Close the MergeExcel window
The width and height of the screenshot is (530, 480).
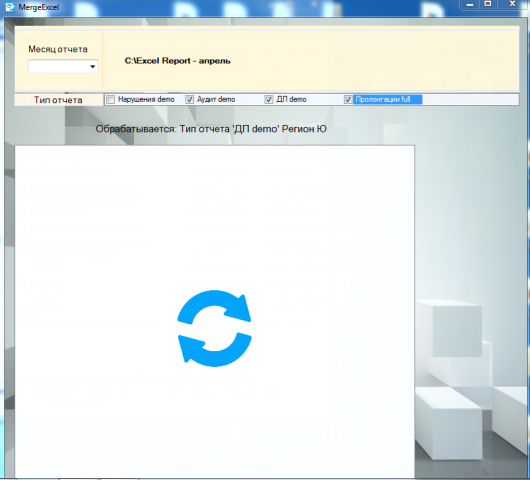[x=512, y=4]
